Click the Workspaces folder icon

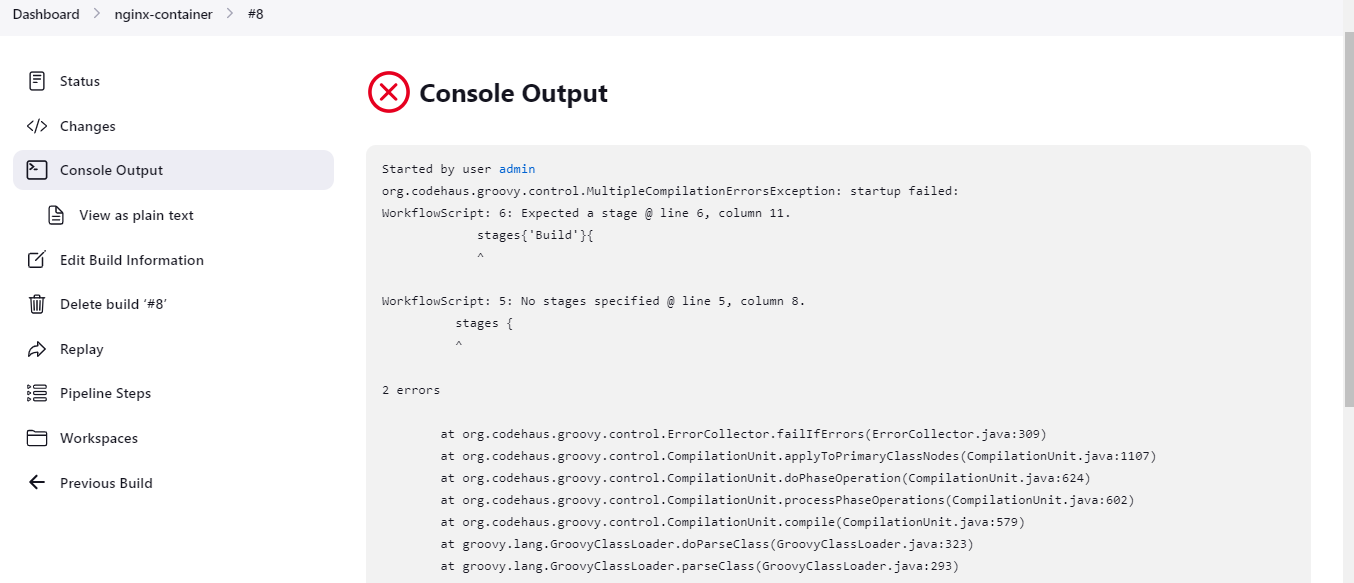click(37, 438)
